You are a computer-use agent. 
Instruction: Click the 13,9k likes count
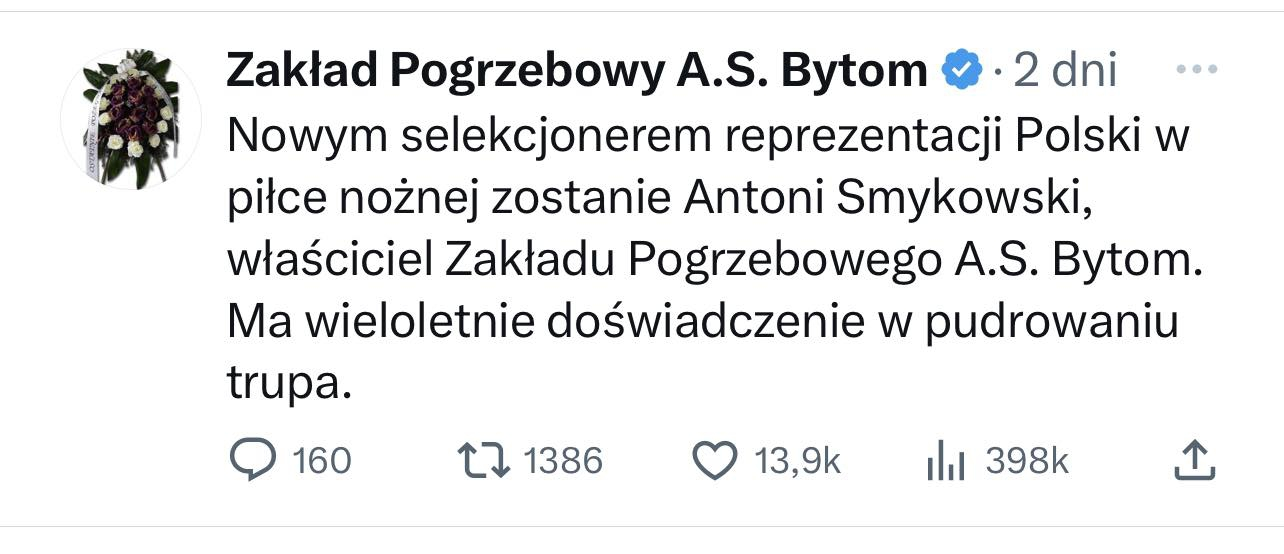(x=797, y=461)
